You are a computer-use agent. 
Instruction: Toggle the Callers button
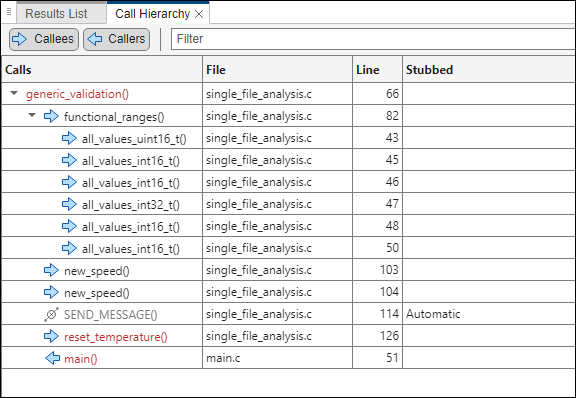point(116,39)
